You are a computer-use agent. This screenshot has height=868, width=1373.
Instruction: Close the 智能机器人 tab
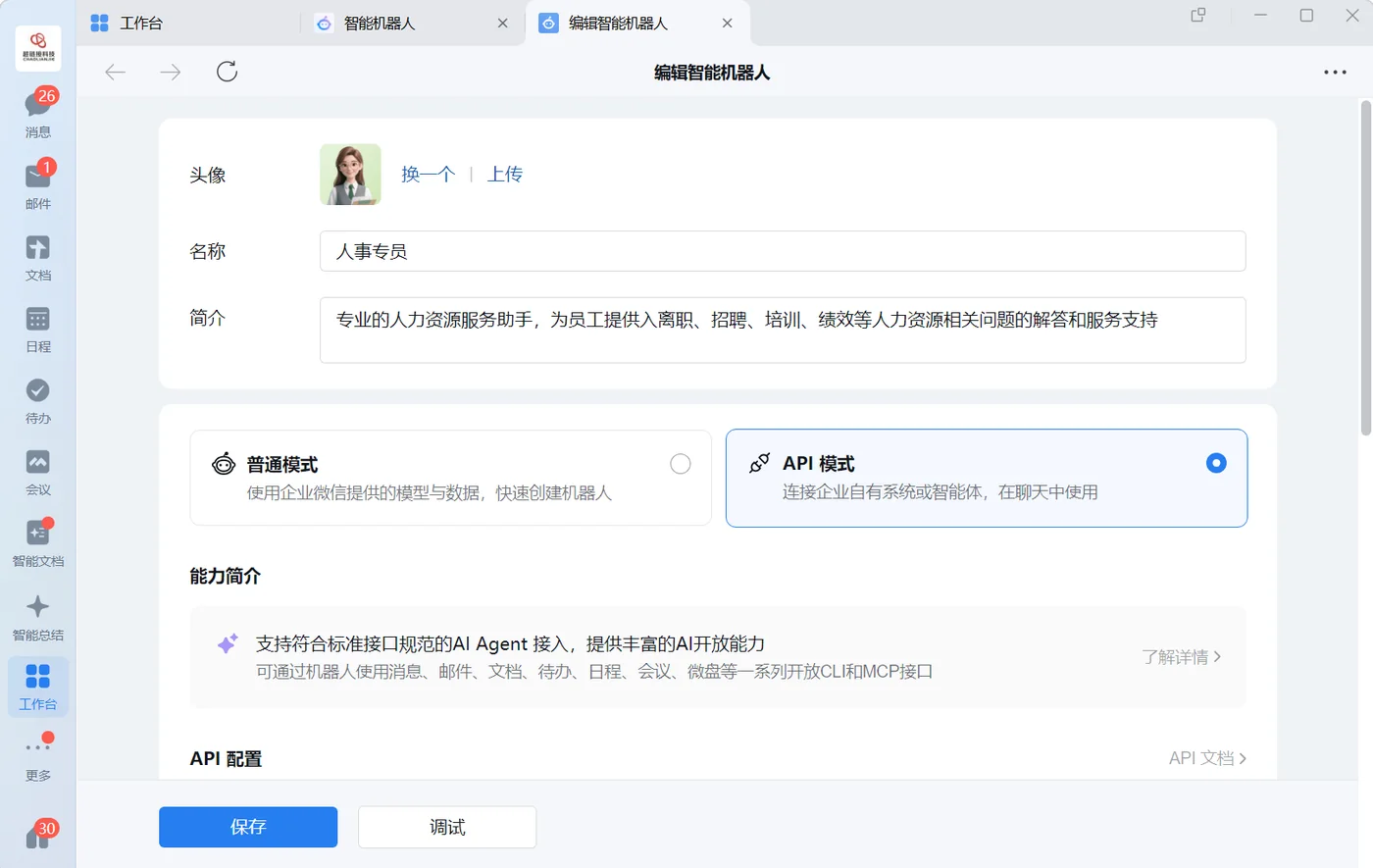coord(503,24)
